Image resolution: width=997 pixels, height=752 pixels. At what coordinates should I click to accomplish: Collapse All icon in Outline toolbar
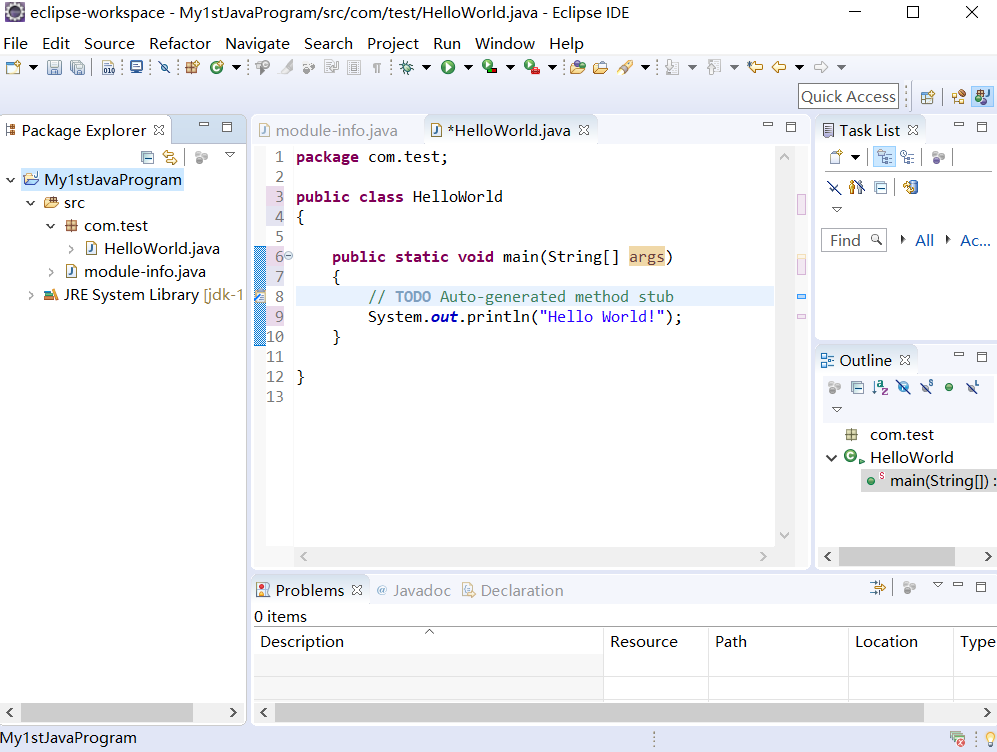pyautogui.click(x=857, y=387)
